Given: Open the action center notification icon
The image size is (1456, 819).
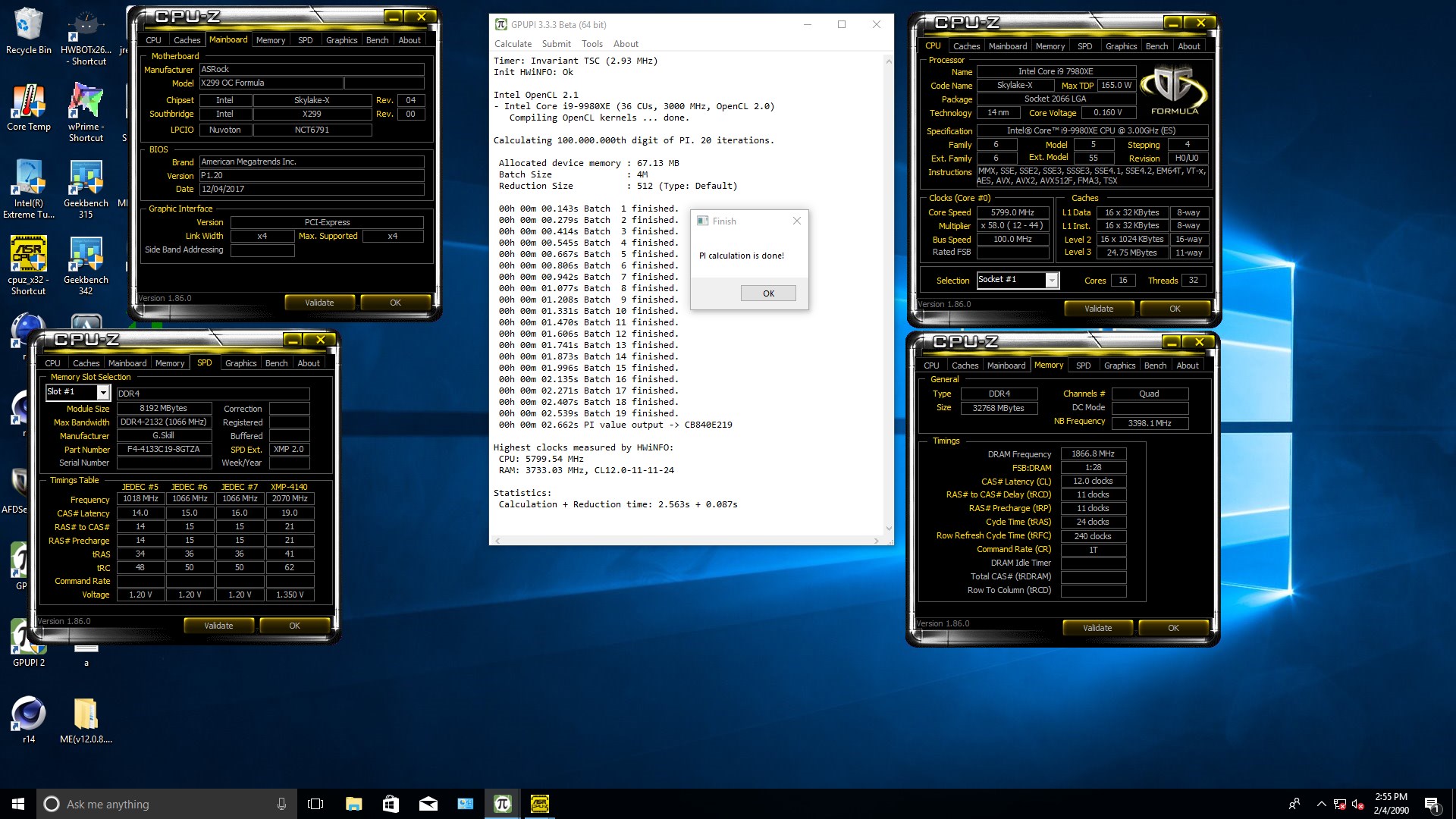Looking at the screenshot, I should pyautogui.click(x=1432, y=804).
